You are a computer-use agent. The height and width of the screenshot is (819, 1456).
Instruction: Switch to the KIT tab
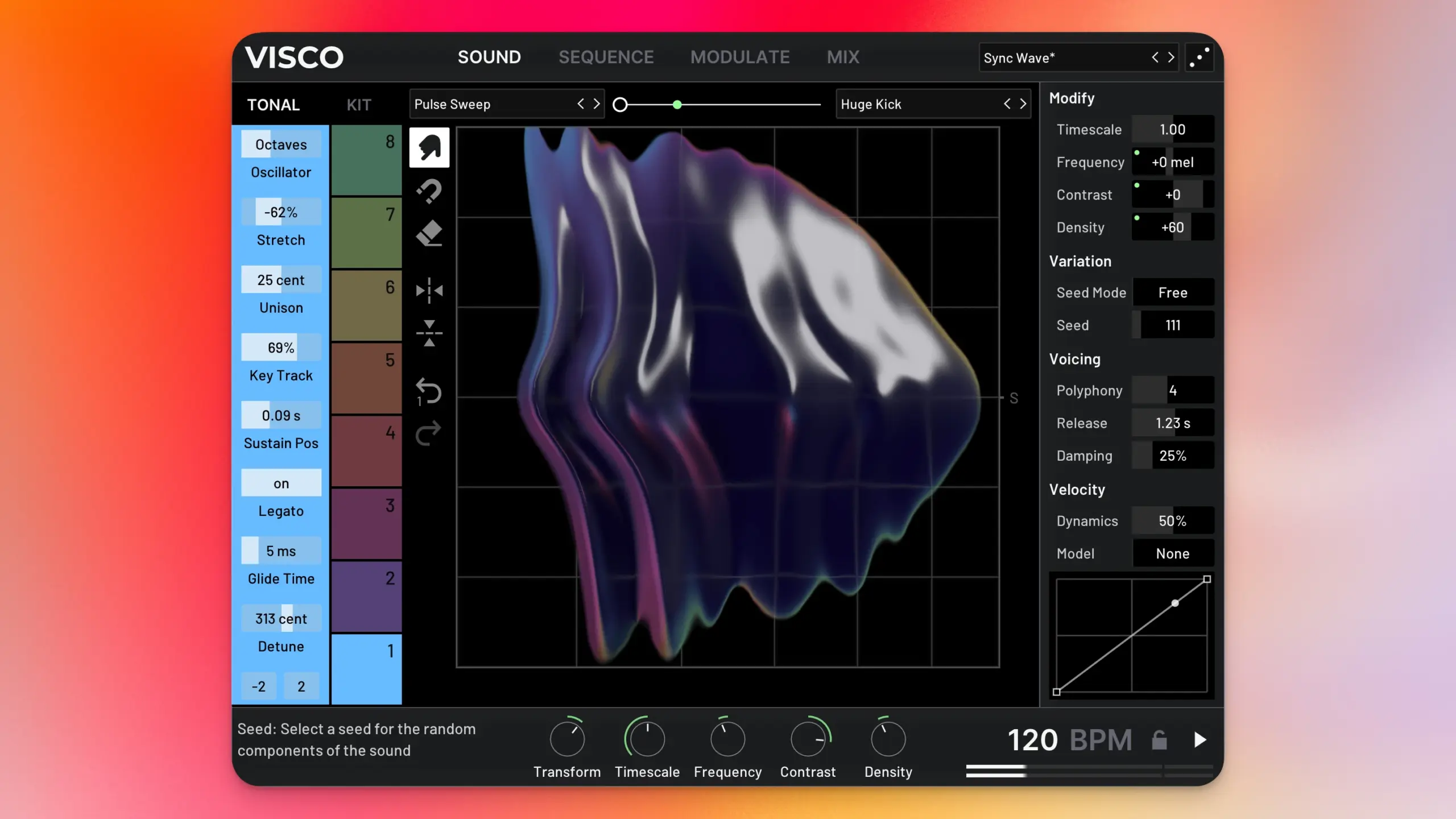coord(359,105)
